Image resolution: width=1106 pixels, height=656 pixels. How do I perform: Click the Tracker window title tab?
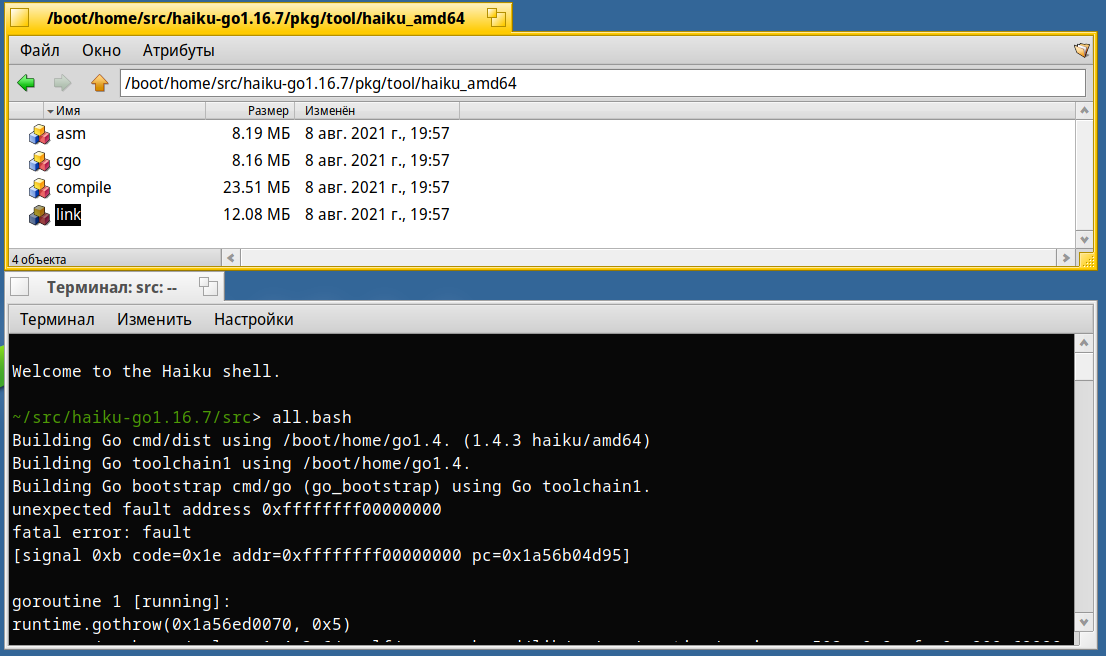pyautogui.click(x=256, y=18)
